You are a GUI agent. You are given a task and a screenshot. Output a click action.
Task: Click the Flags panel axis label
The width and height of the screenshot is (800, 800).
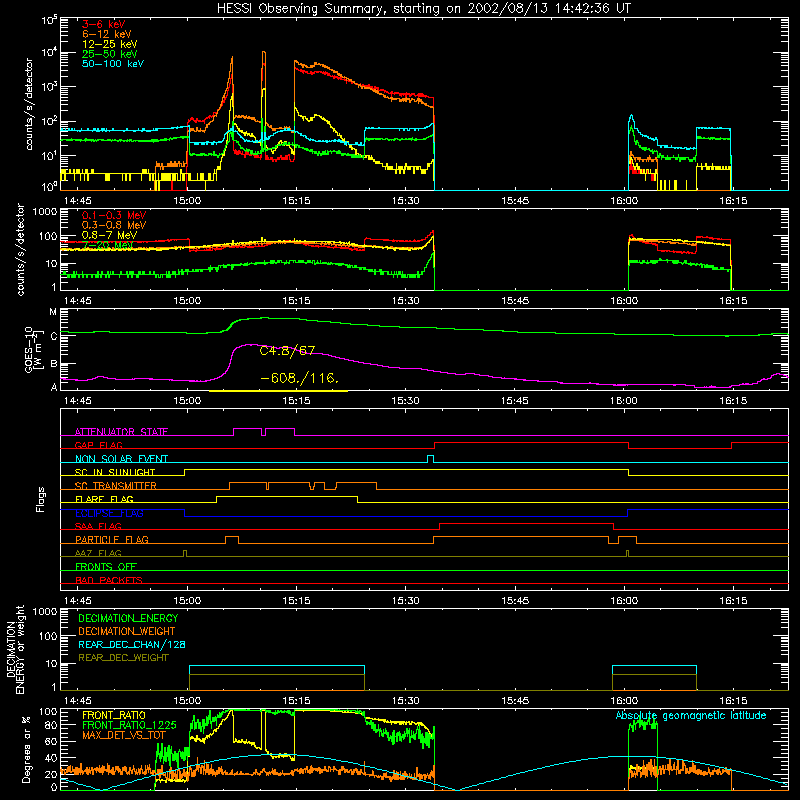40,499
